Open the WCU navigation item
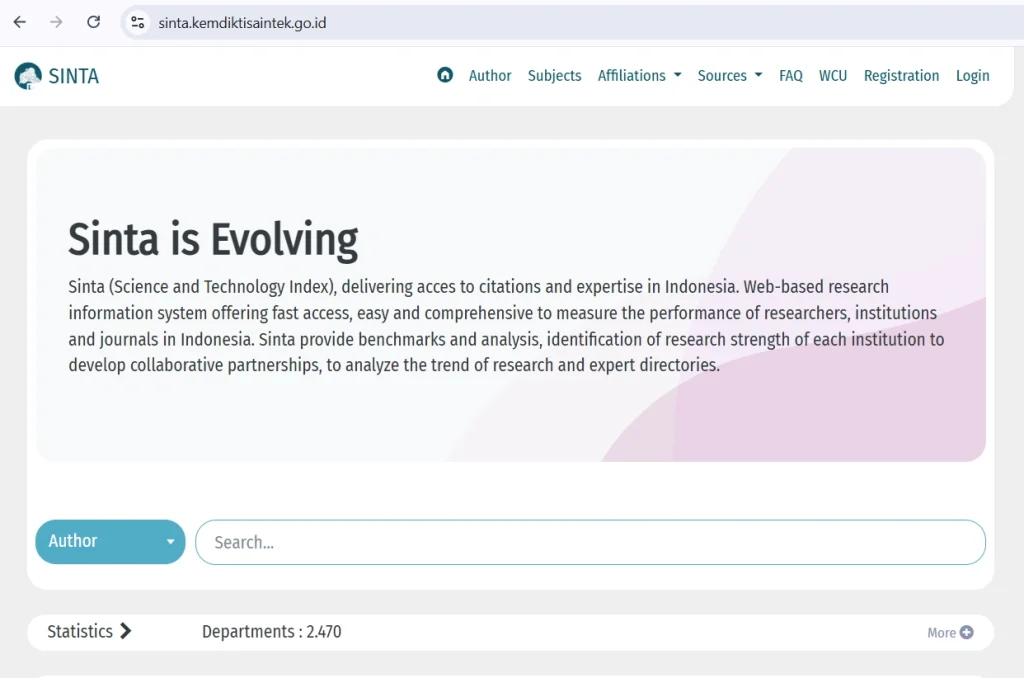Image resolution: width=1024 pixels, height=678 pixels. click(833, 76)
